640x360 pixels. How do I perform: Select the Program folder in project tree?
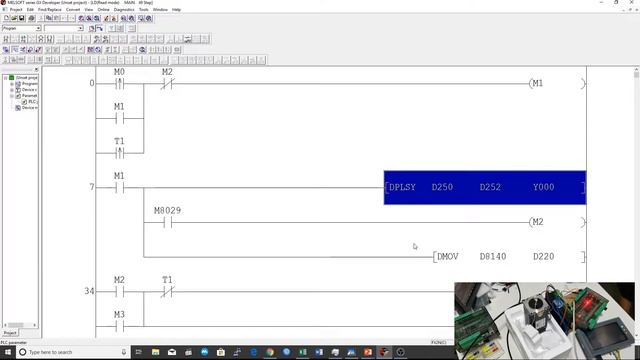point(27,84)
